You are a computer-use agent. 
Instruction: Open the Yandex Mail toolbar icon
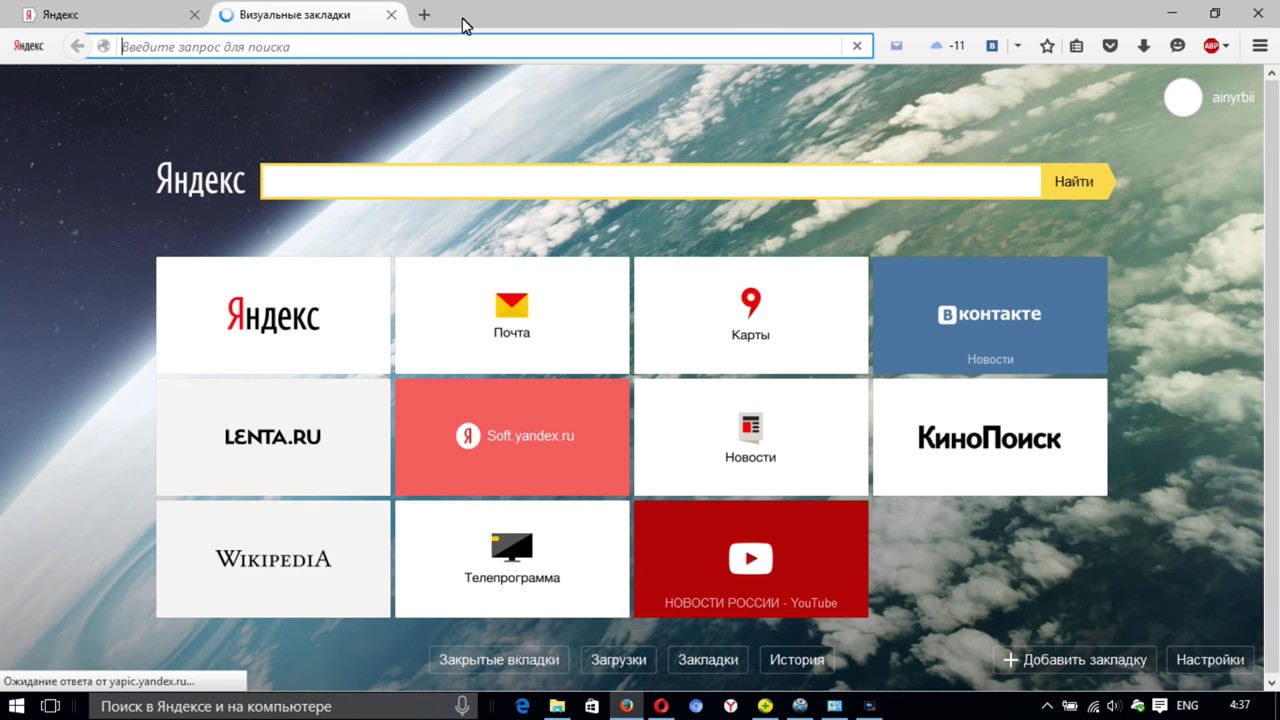click(x=896, y=46)
